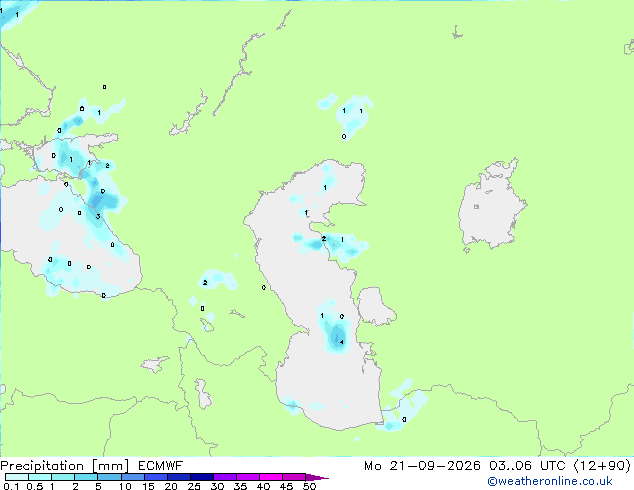
Task: Click Lake Sevan on the map
Action: click(x=207, y=325)
